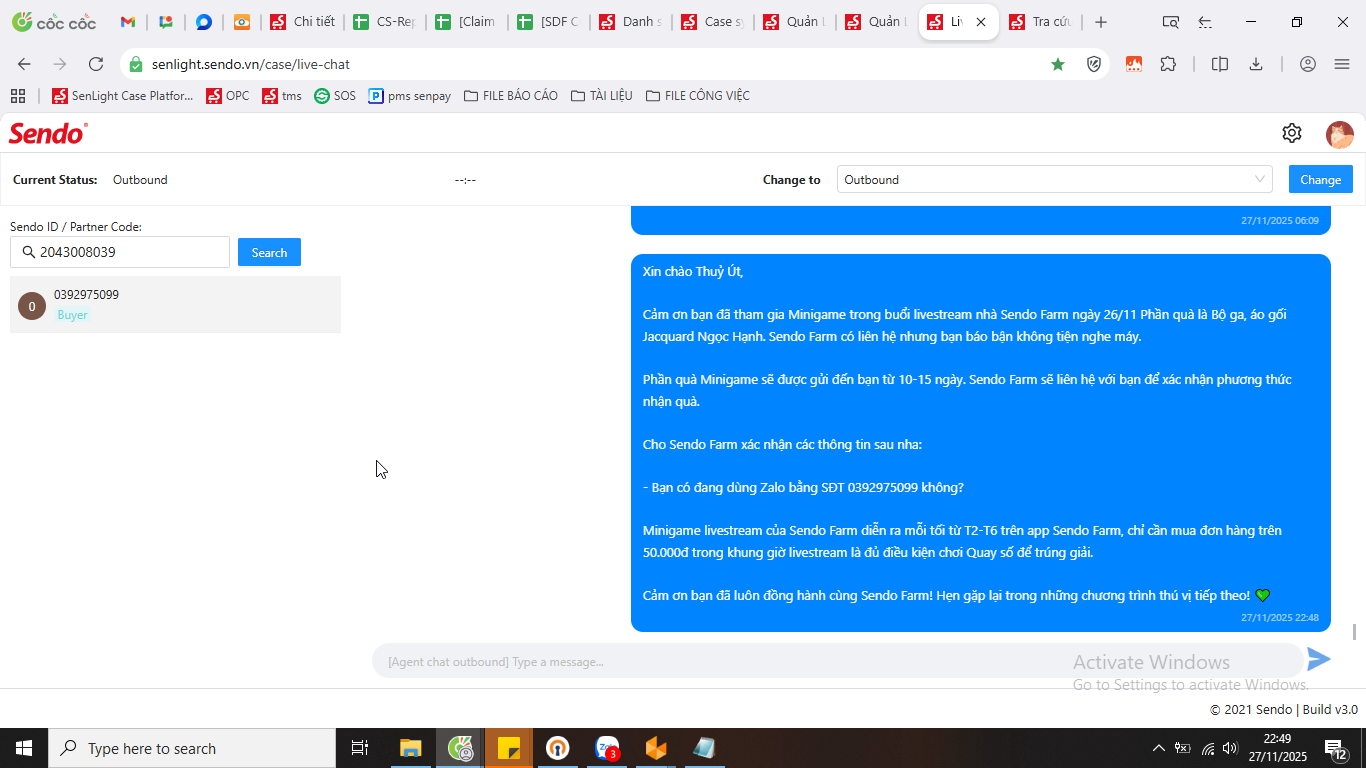Switch to the 'CS-Rep' spreadsheet tab

(385, 22)
